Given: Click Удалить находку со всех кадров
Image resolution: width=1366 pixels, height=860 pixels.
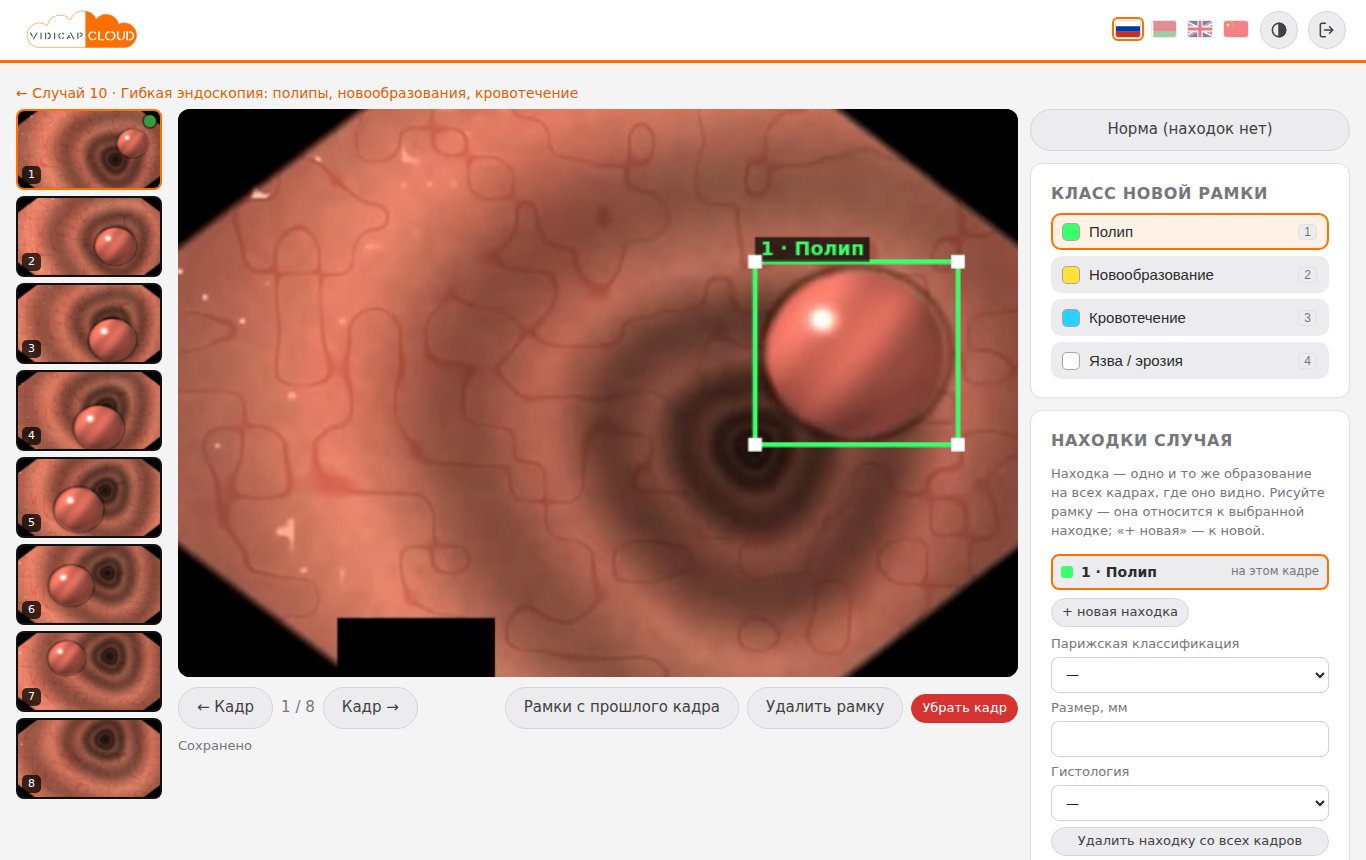Looking at the screenshot, I should pos(1190,841).
